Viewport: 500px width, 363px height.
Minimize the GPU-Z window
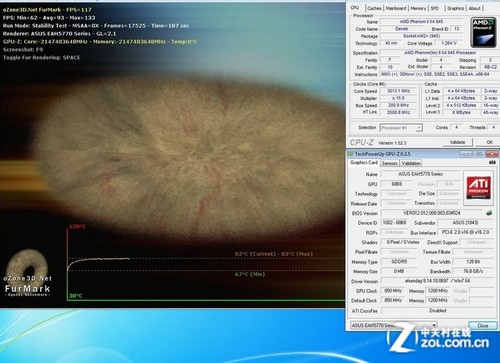point(466,154)
